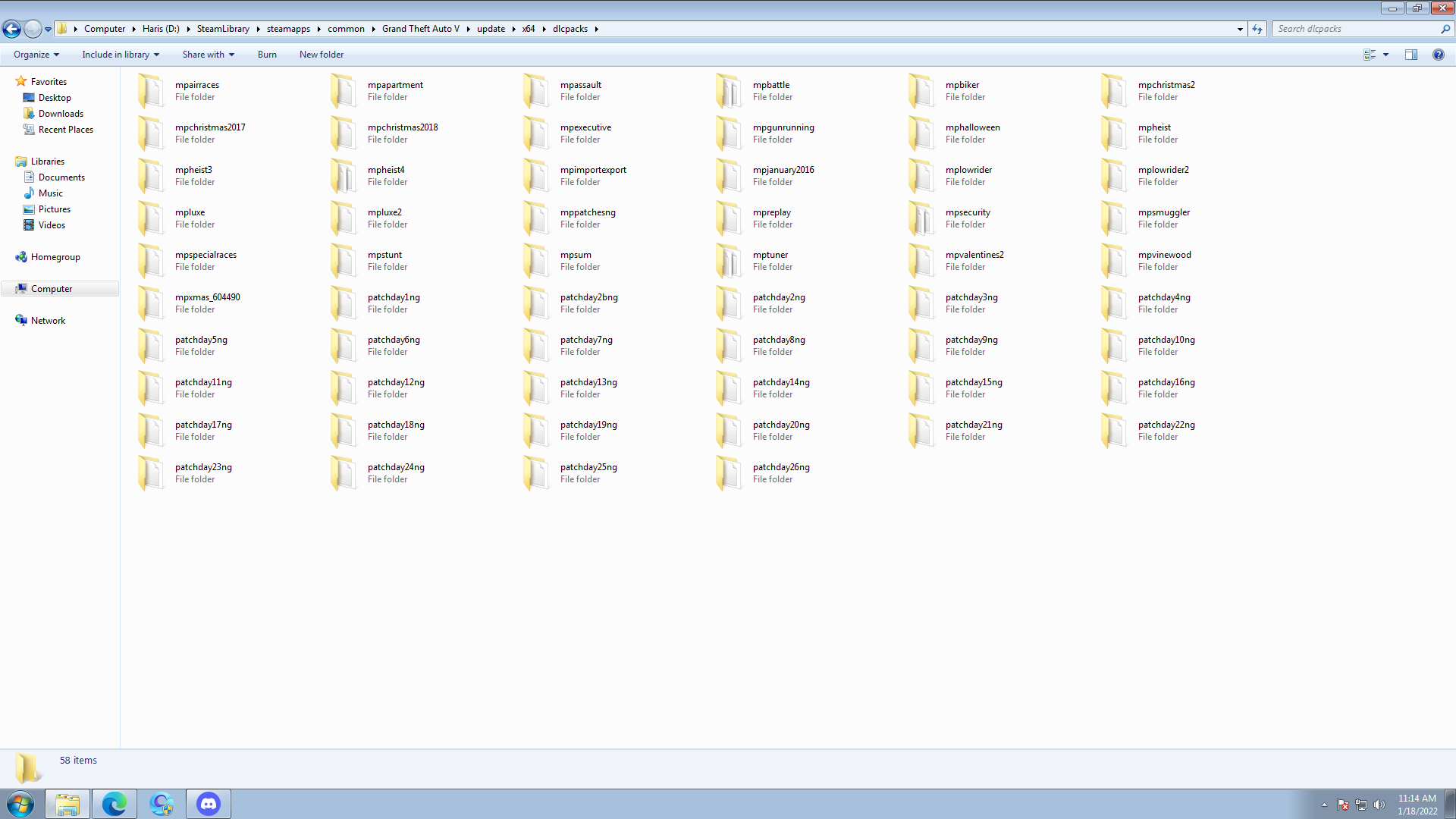The image size is (1456, 819).
Task: Click Computer in the breadcrumb path
Action: 105,29
